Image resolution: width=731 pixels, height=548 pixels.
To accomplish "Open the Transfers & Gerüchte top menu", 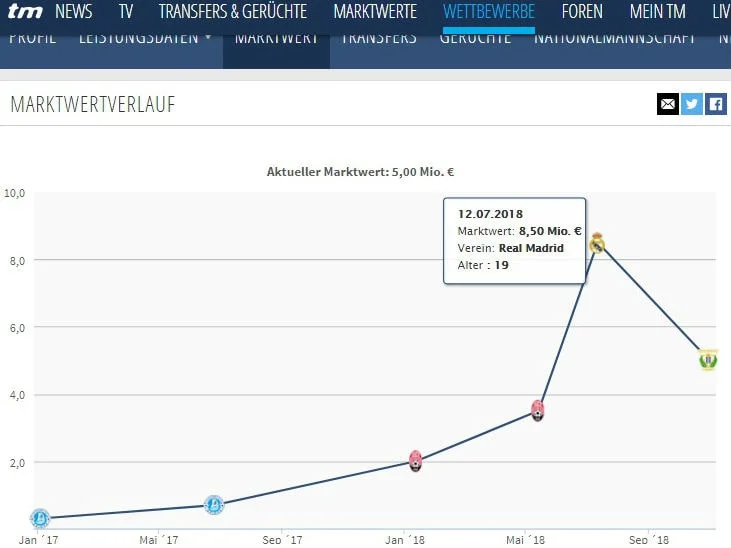I will pyautogui.click(x=234, y=12).
